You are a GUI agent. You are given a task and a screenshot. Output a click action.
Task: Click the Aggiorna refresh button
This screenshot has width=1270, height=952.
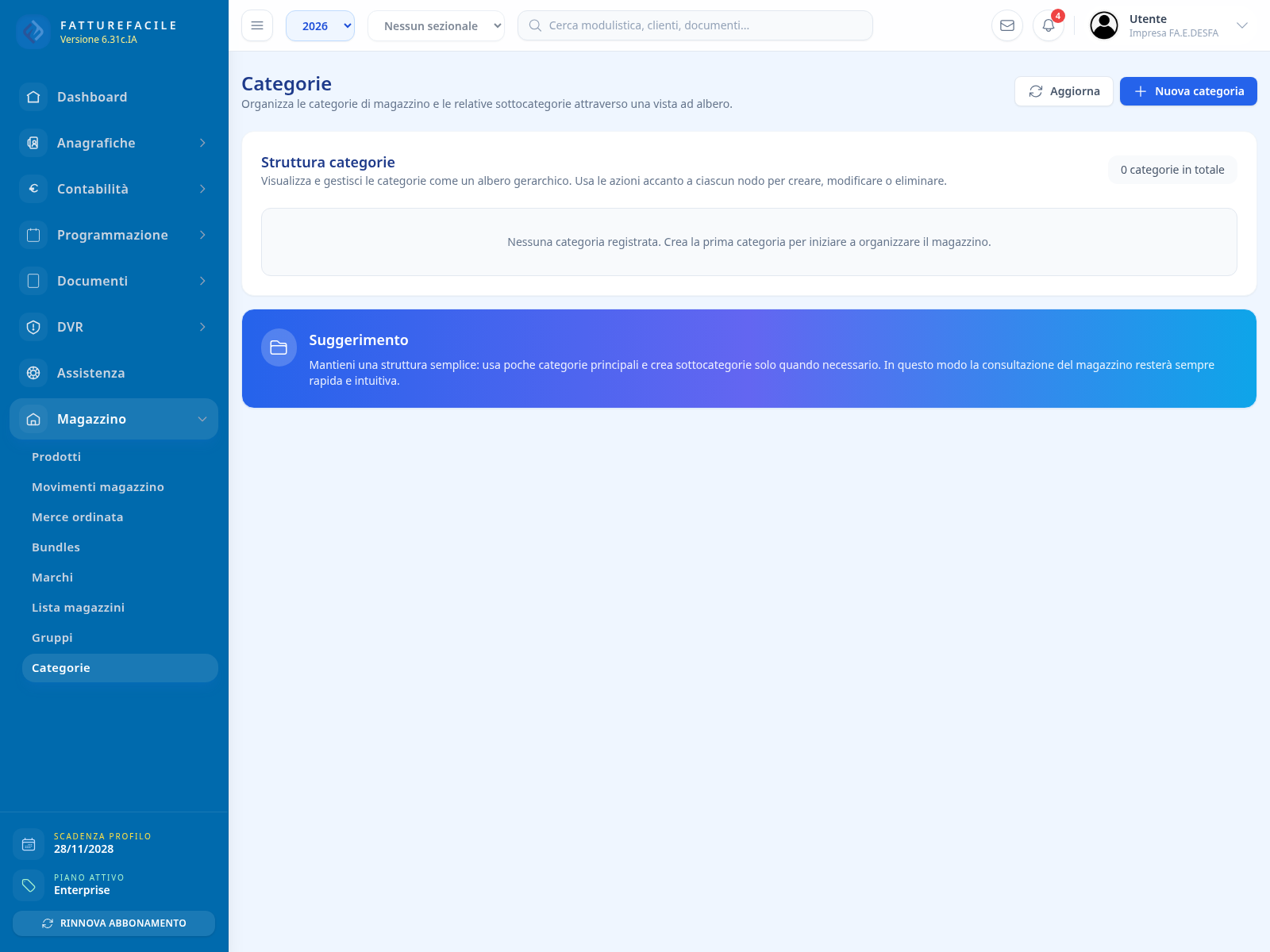point(1064,91)
